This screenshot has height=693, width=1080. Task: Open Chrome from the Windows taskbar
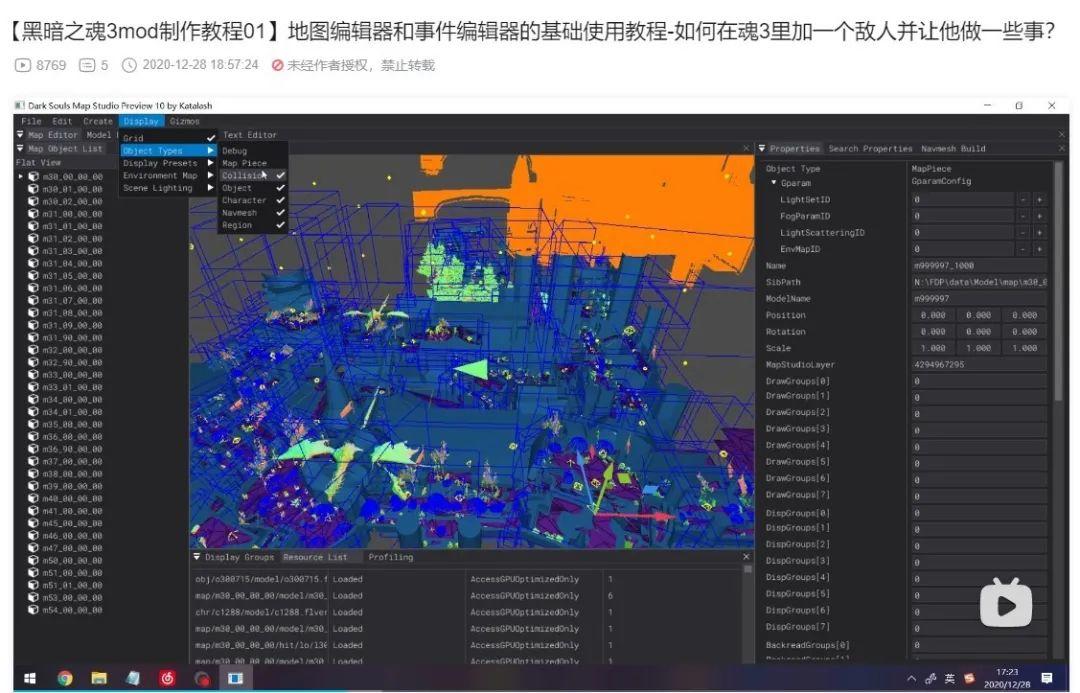(x=65, y=678)
